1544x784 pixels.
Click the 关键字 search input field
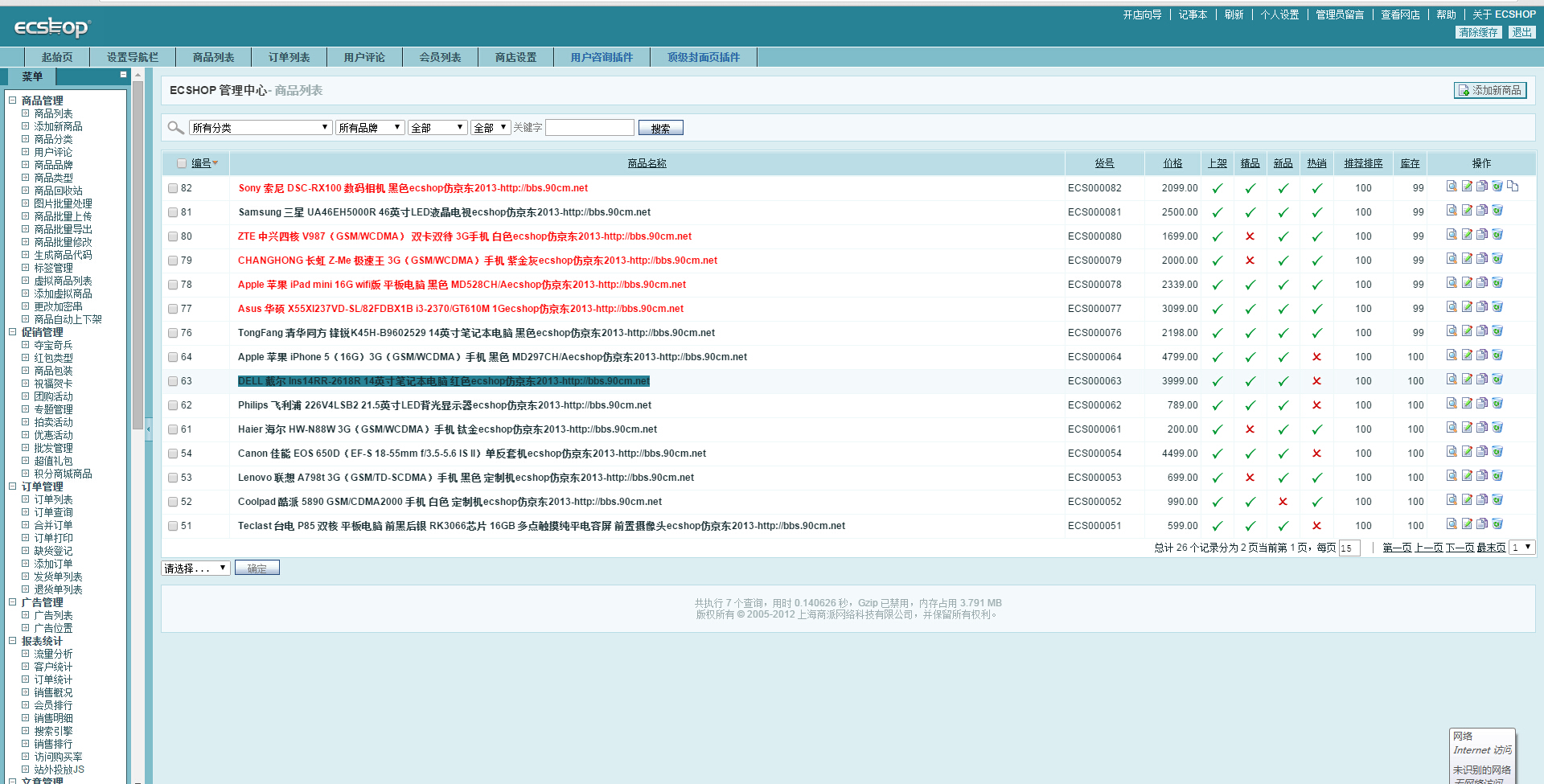589,127
